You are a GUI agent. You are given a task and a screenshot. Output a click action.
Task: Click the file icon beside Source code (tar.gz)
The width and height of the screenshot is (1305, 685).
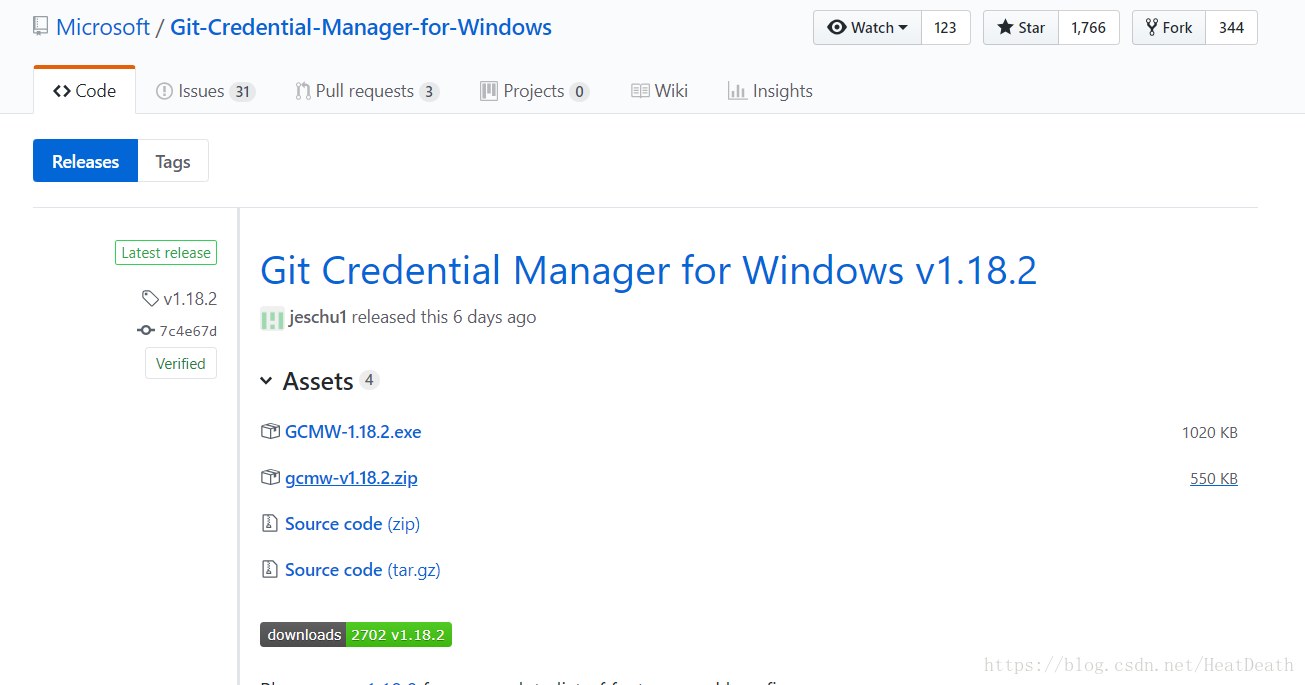point(269,569)
